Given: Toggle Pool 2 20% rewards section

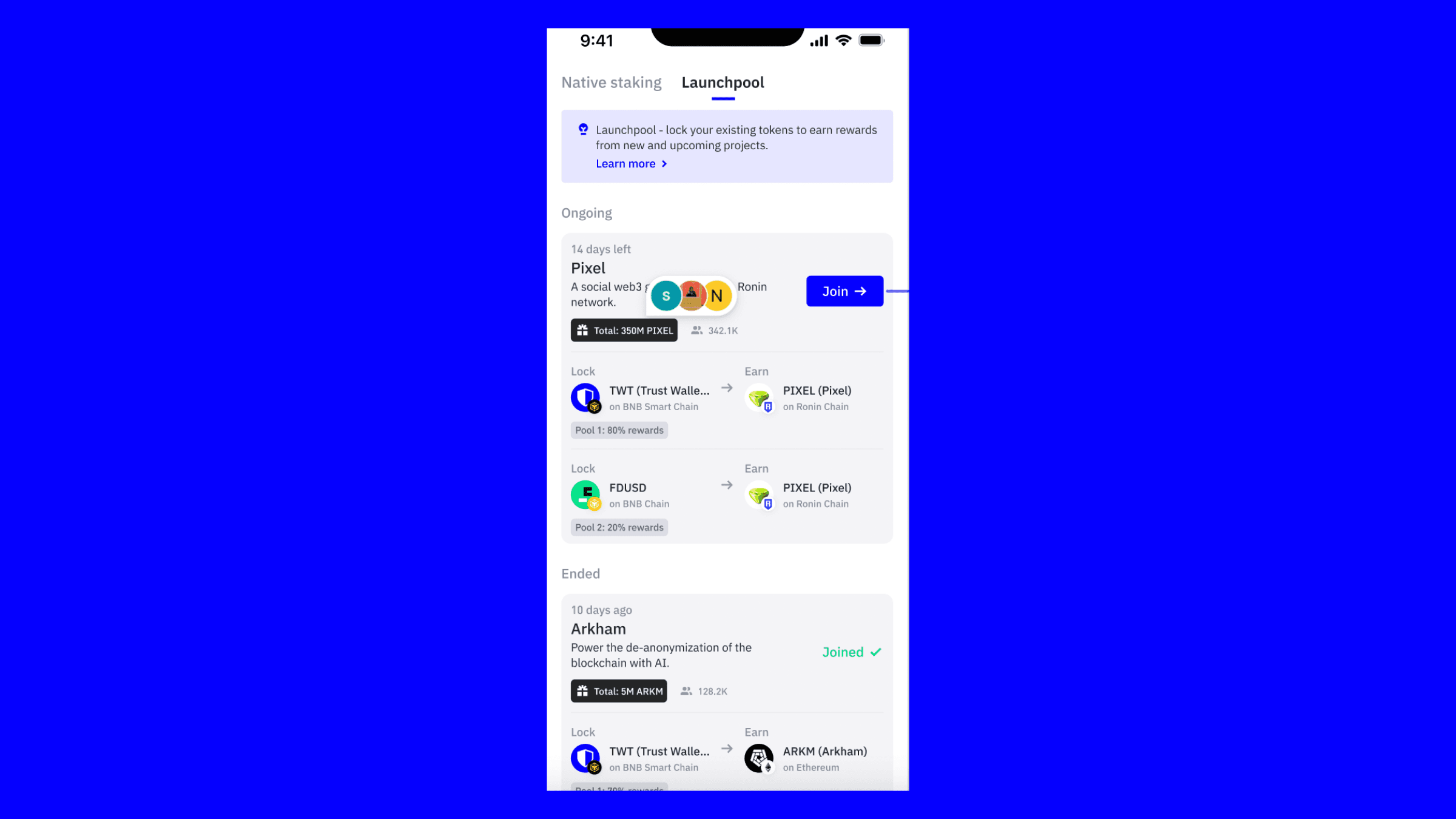Looking at the screenshot, I should coord(619,527).
